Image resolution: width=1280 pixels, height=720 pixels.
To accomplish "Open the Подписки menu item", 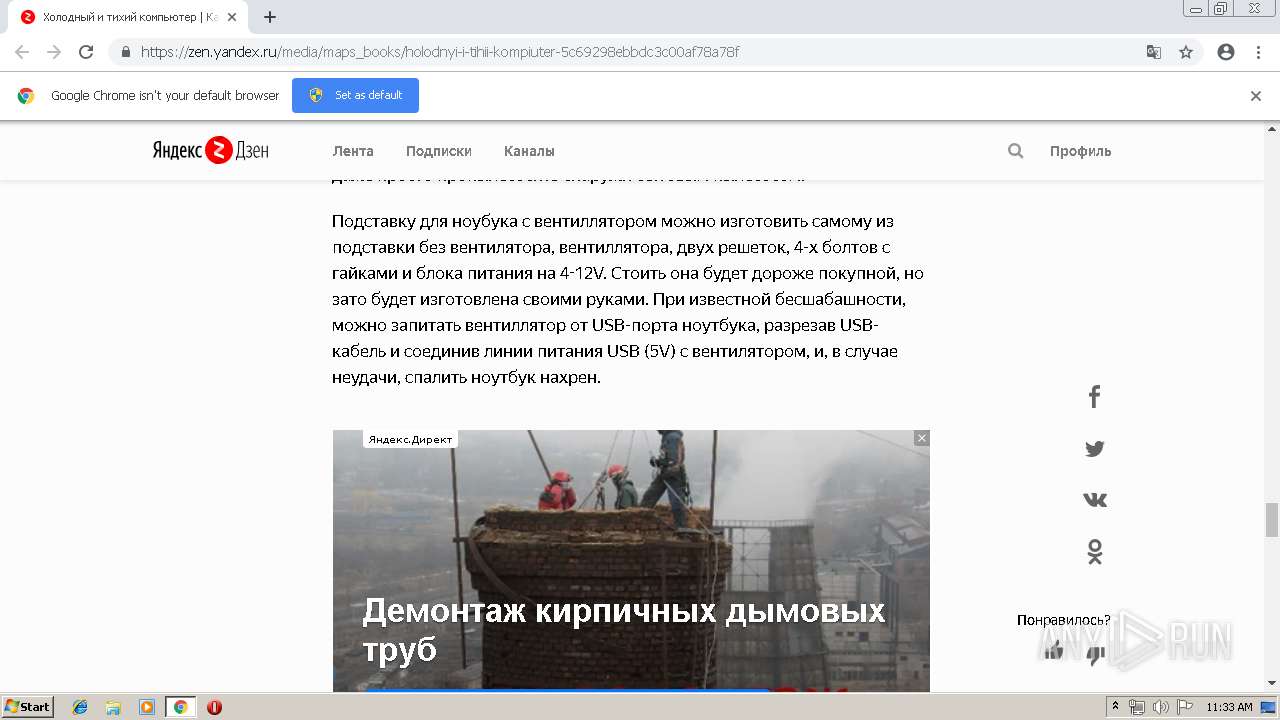I will (x=439, y=151).
